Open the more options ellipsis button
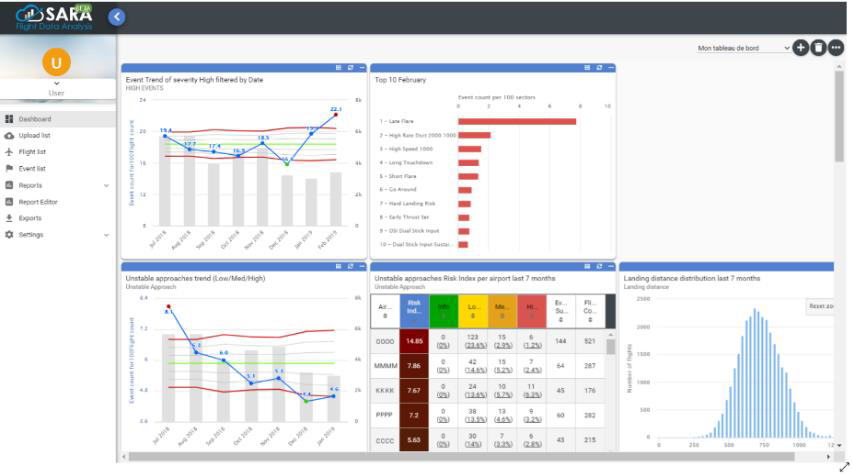 click(x=835, y=47)
